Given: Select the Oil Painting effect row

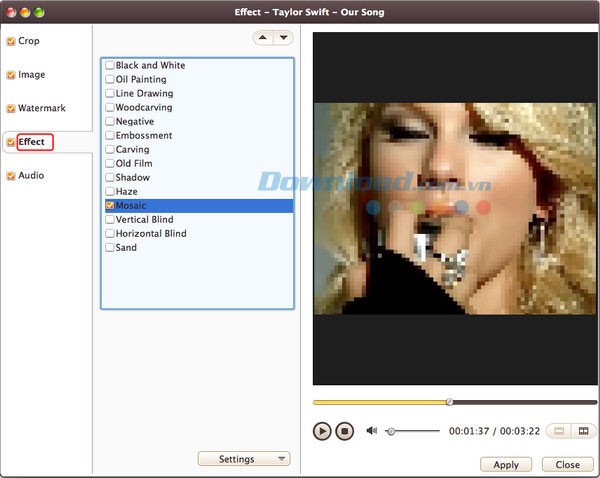Looking at the screenshot, I should click(141, 80).
